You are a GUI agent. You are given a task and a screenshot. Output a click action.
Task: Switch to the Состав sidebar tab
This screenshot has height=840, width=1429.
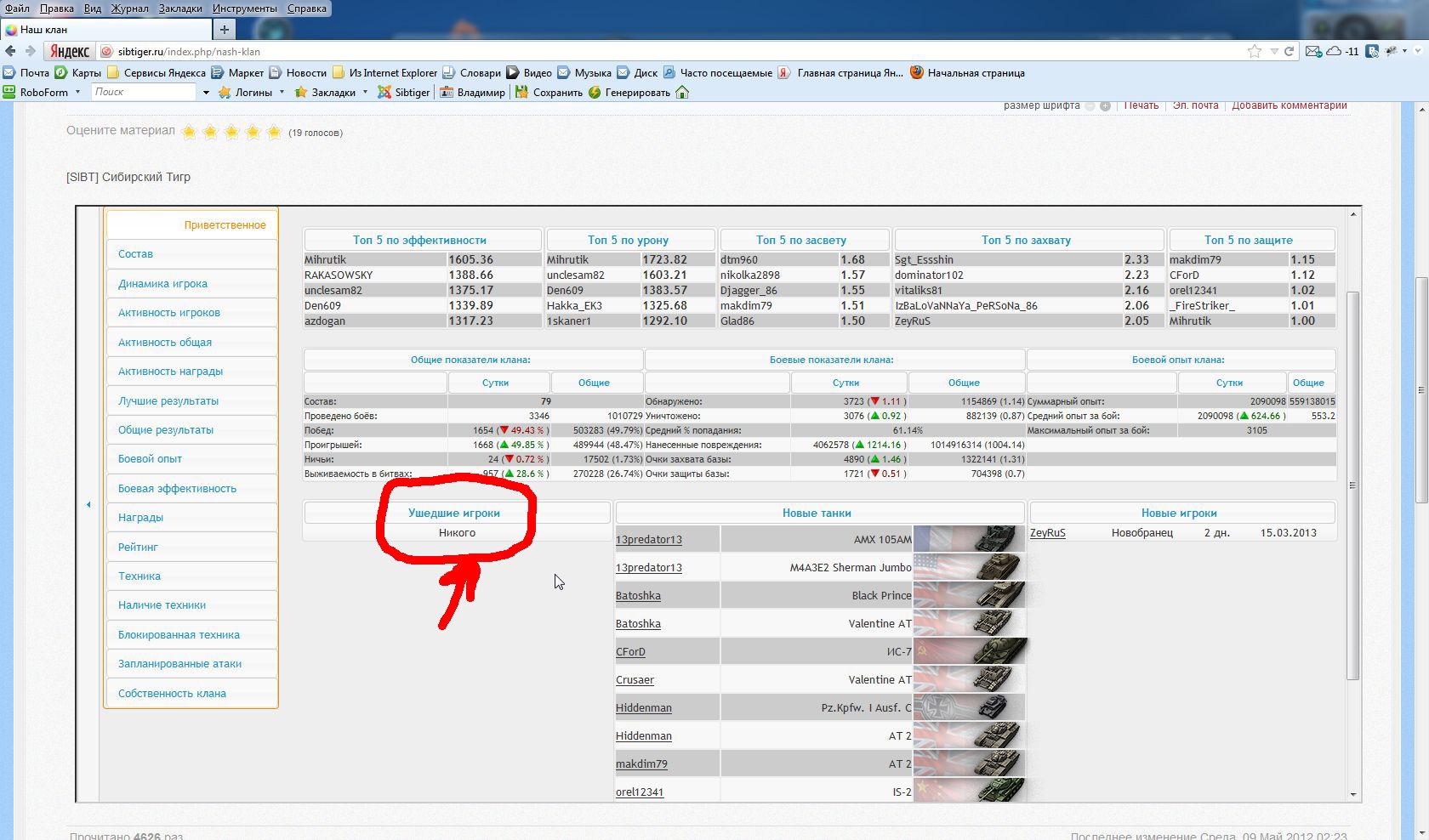tap(136, 254)
